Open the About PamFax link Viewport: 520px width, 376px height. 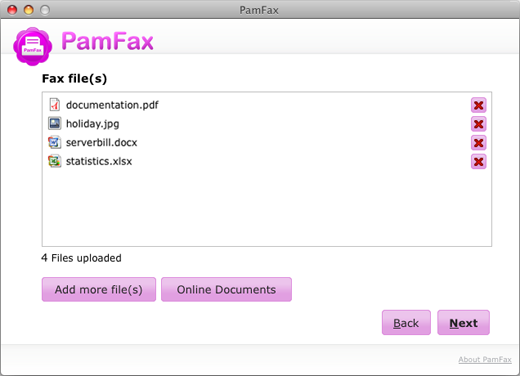(x=485, y=359)
